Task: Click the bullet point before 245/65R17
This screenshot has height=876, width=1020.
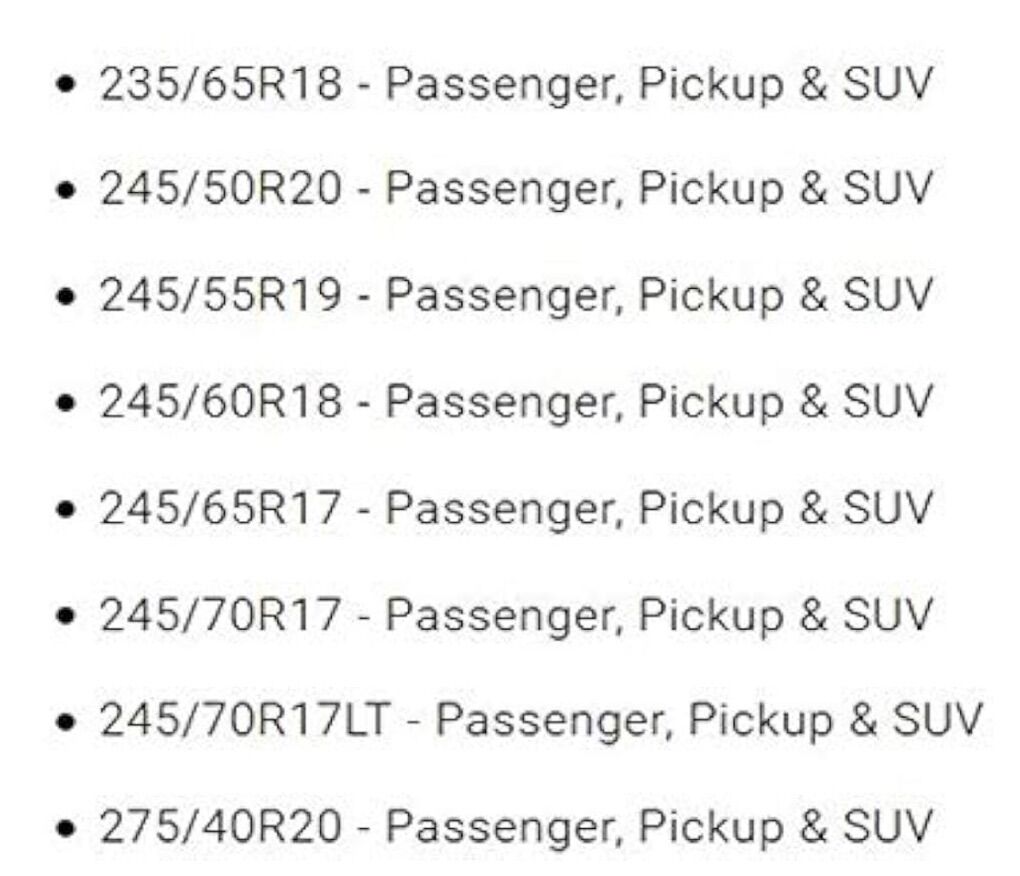Action: (69, 510)
